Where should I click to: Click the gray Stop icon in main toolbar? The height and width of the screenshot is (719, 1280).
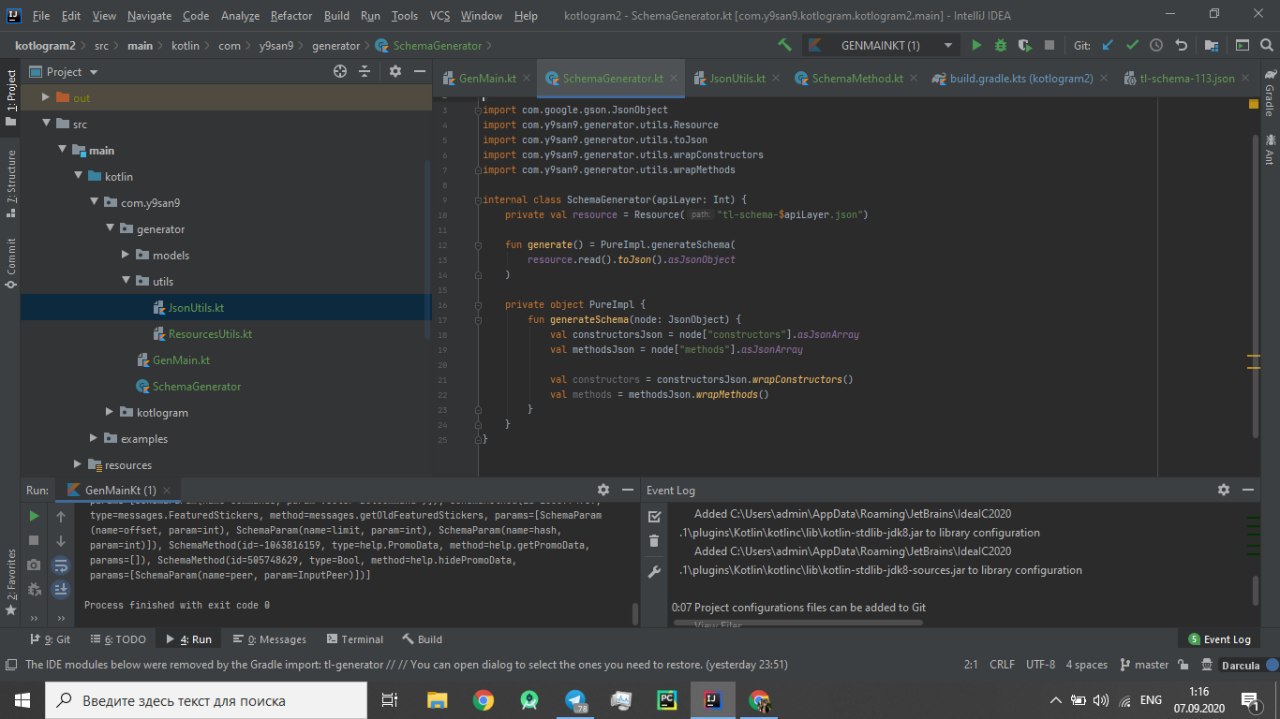1049,45
